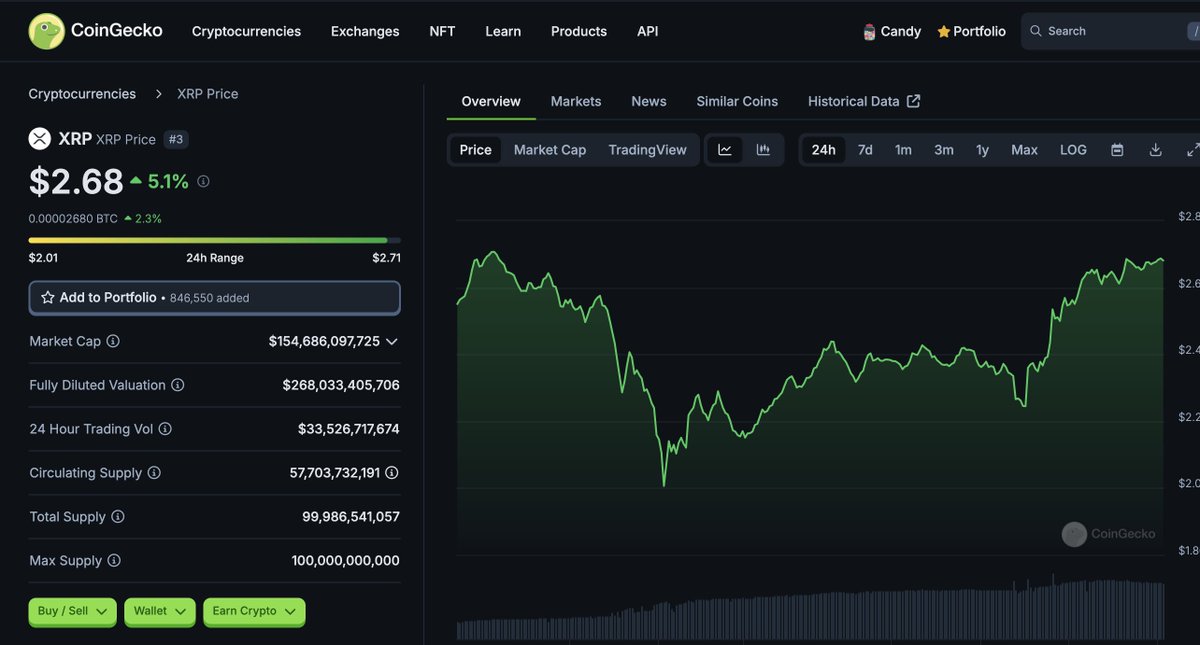Image resolution: width=1200 pixels, height=645 pixels.
Task: Open the calendar date picker on chart
Action: [1117, 149]
